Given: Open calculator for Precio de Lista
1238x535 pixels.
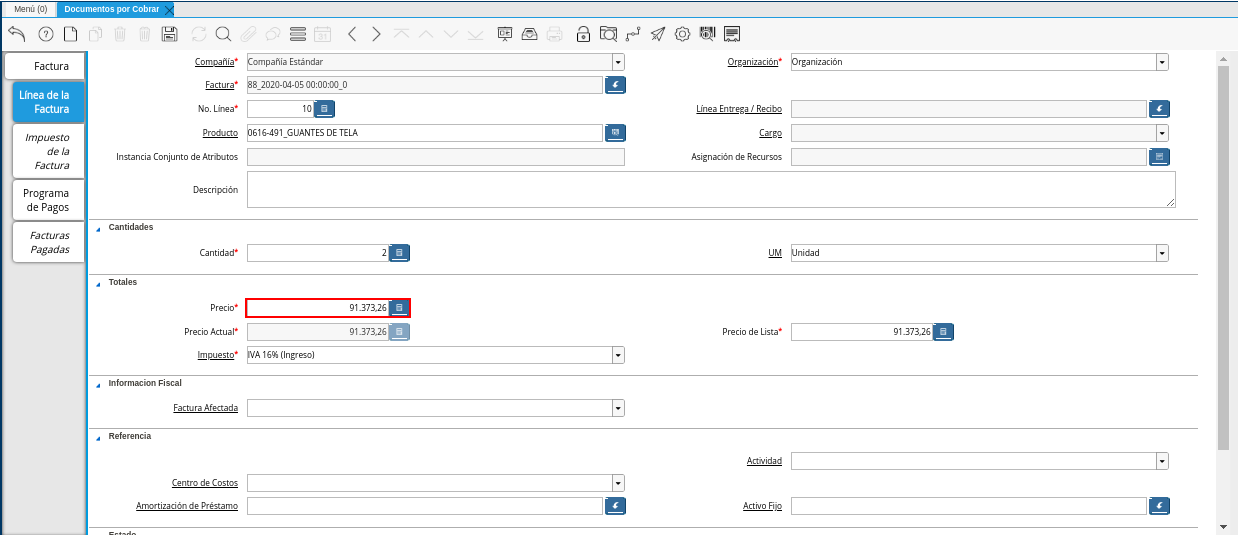Looking at the screenshot, I should (943, 332).
